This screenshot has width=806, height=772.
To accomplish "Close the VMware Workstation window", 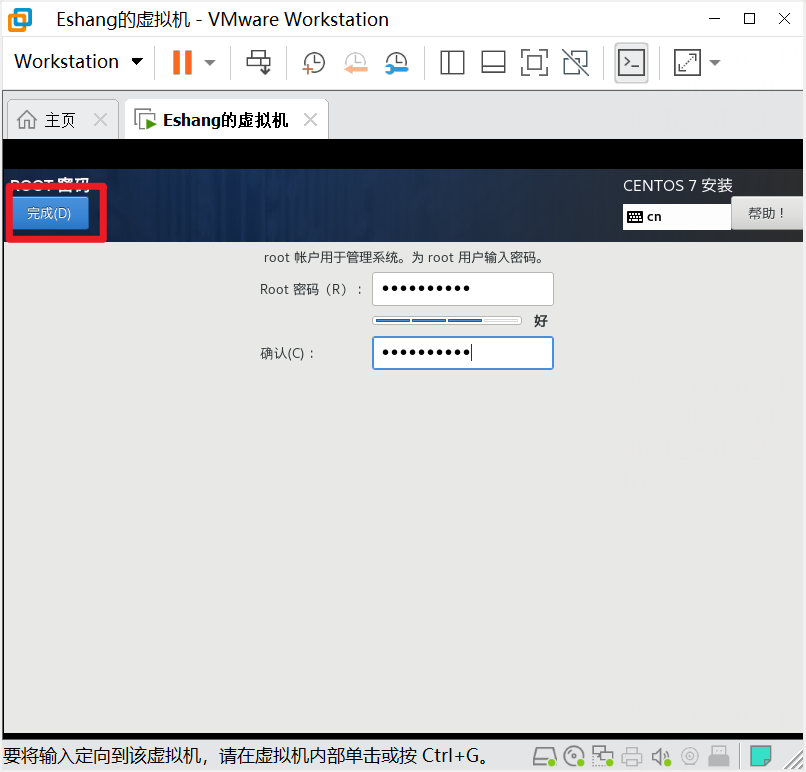I will (784, 19).
